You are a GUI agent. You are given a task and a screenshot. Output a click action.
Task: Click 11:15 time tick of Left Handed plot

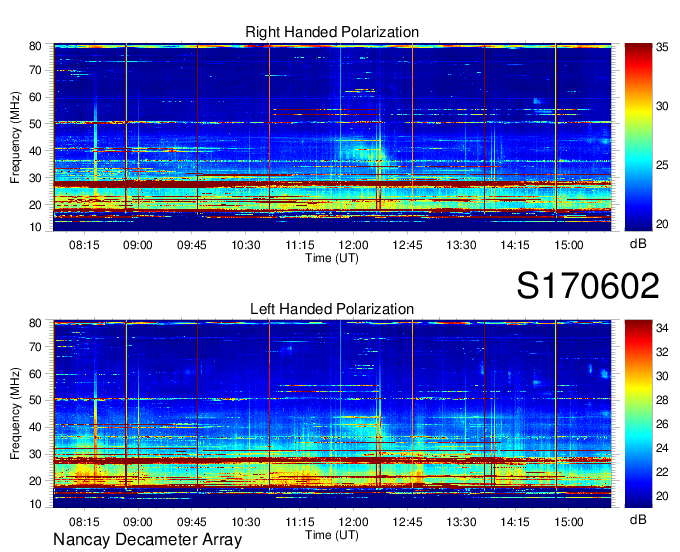coord(300,522)
